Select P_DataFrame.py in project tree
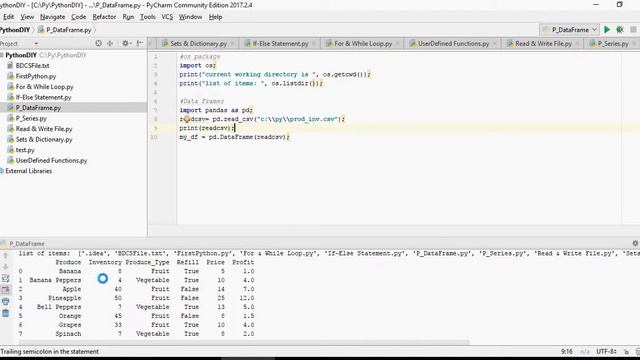This screenshot has width=640, height=360. tap(38, 108)
